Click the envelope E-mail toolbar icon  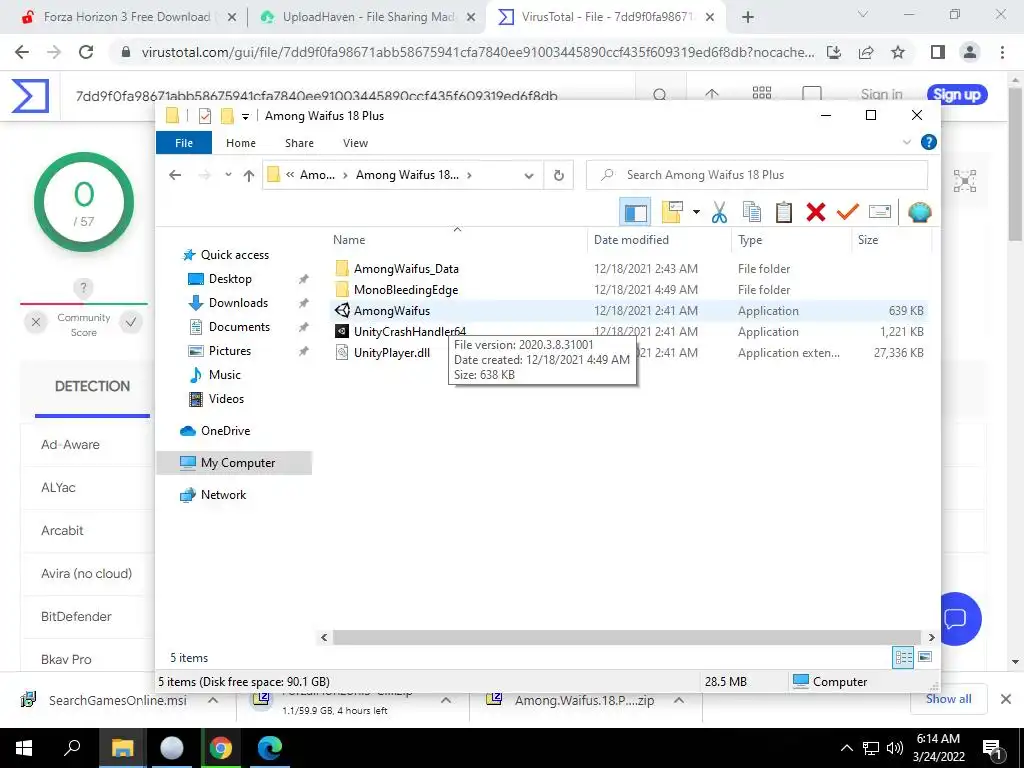click(880, 212)
